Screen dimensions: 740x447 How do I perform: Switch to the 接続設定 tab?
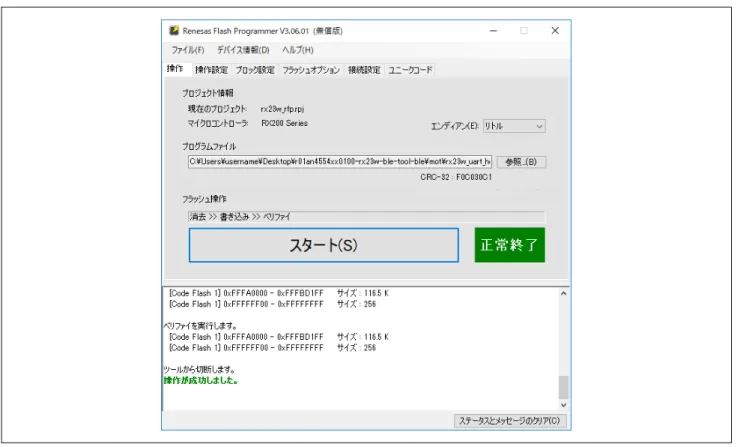coord(364,70)
